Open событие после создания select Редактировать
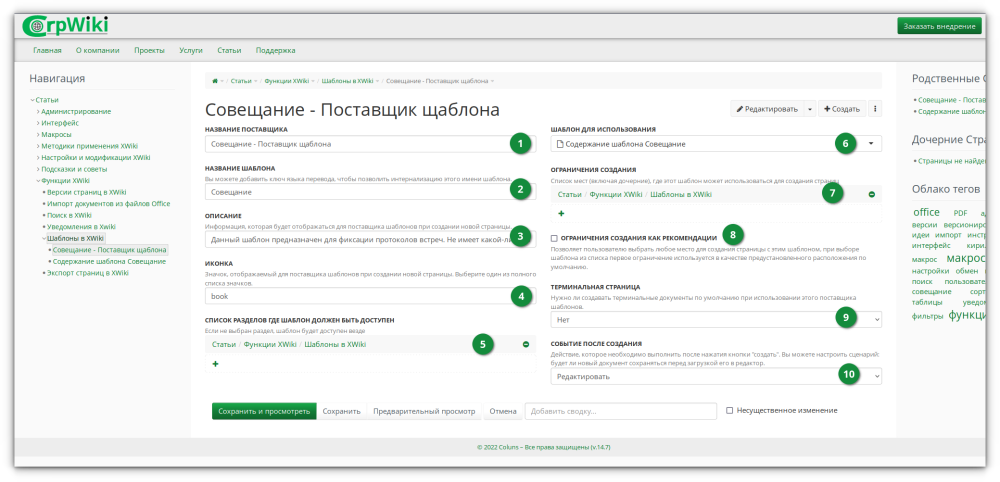This screenshot has width=1000, height=482. coord(716,377)
